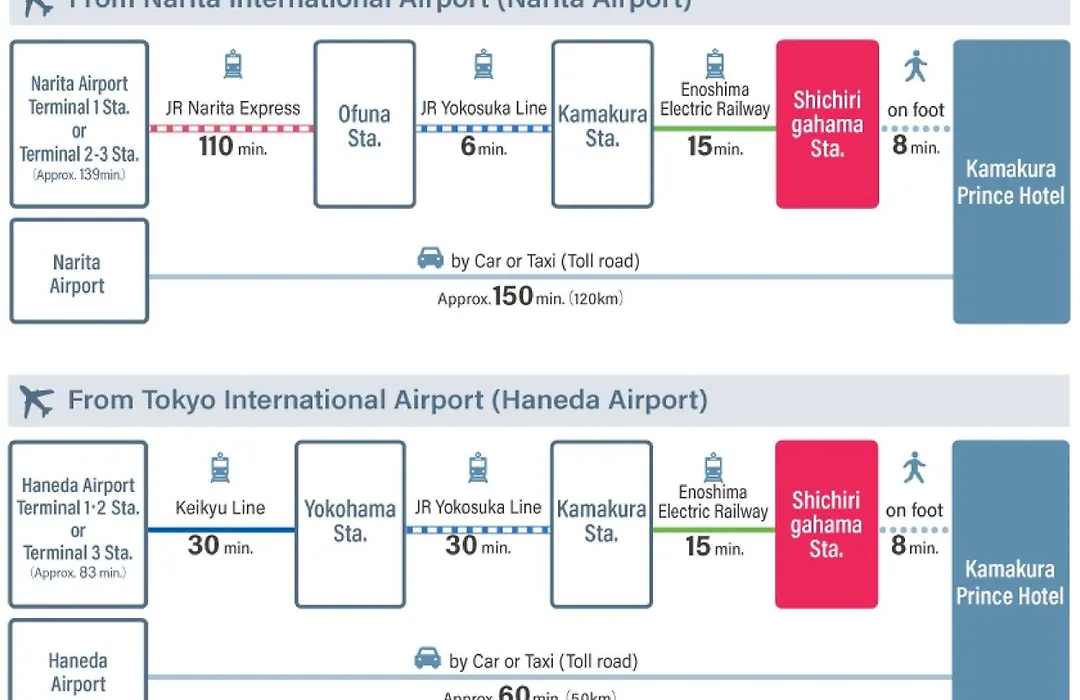
Task: Click the Narita Airport box for car route
Action: (x=79, y=271)
